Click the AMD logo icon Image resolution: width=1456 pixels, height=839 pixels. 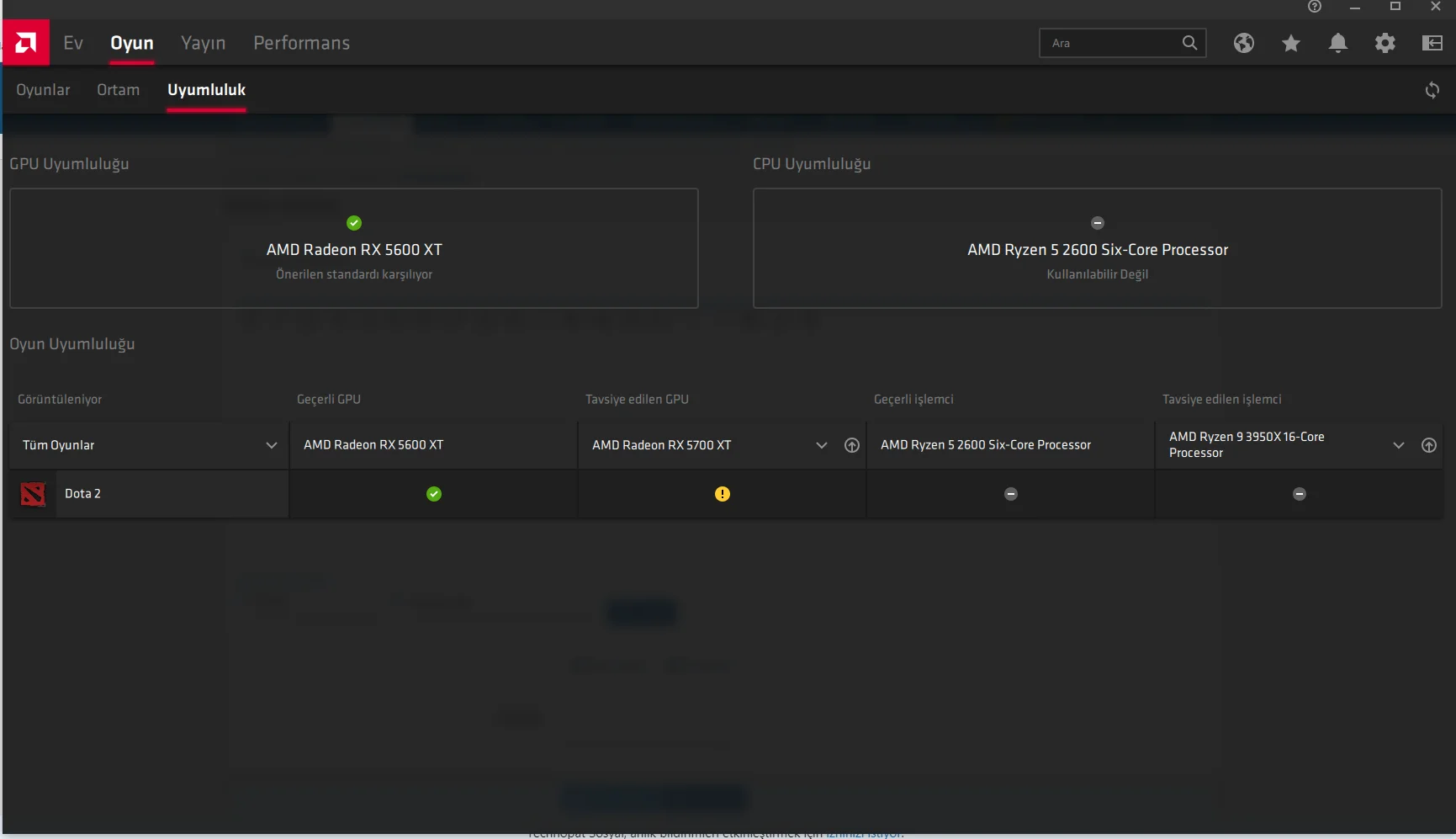coord(26,42)
